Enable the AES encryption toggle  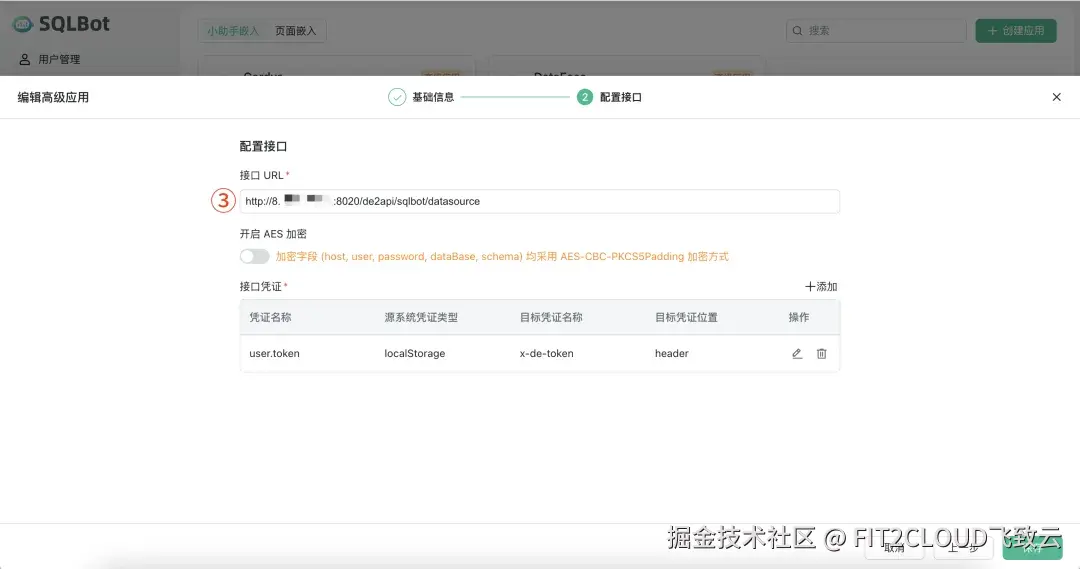coord(254,256)
